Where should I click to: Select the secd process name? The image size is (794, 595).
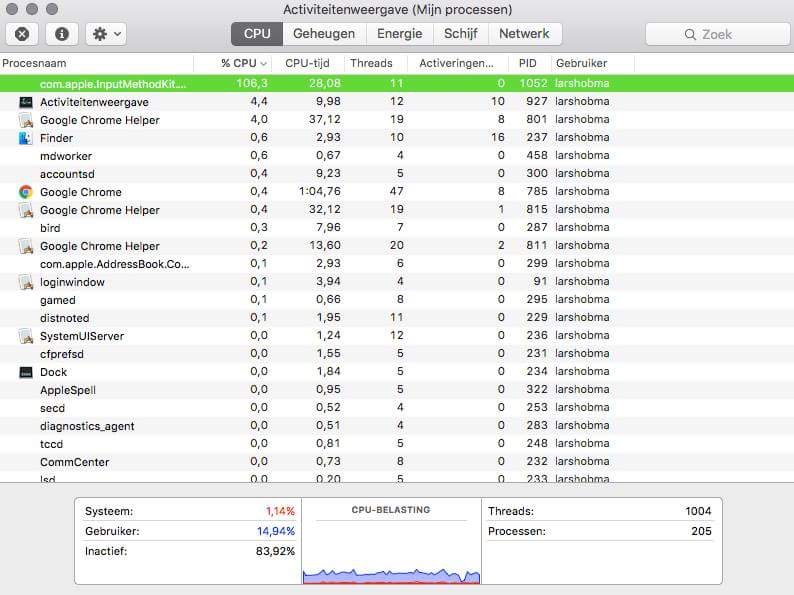pos(53,408)
